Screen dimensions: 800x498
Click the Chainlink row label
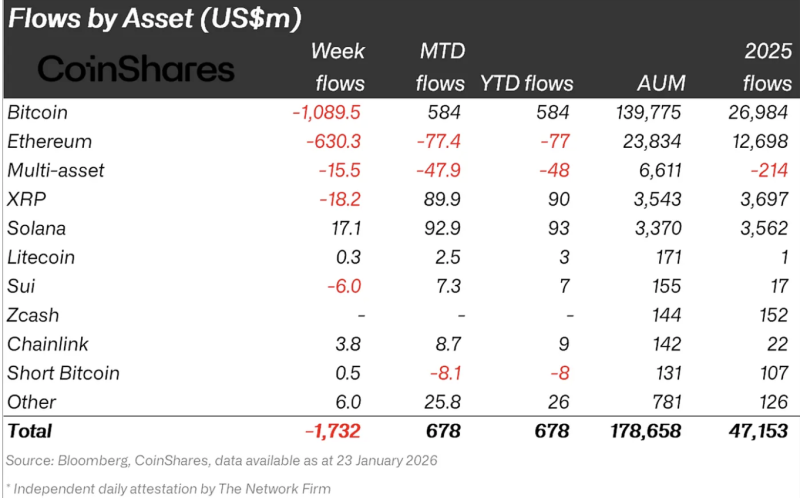point(48,344)
